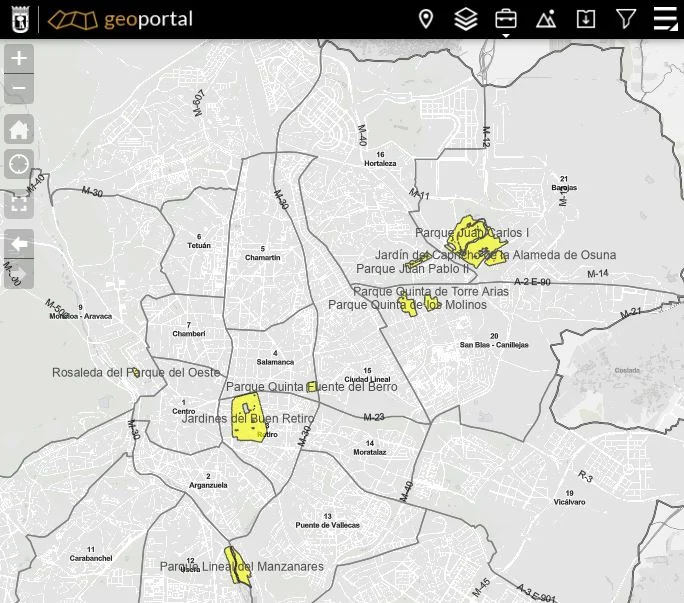Click the Centro district label
The width and height of the screenshot is (684, 603).
(184, 407)
